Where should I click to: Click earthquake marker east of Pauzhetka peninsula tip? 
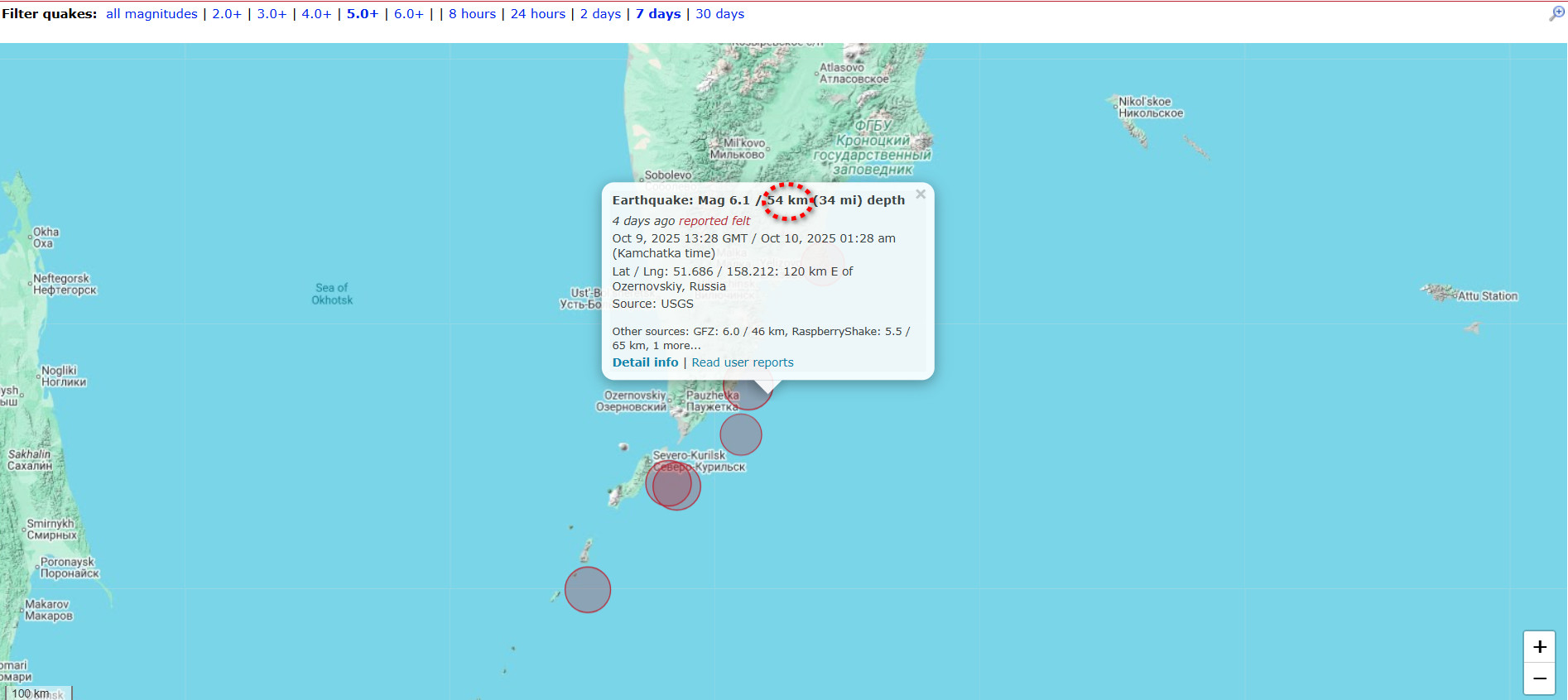point(741,434)
